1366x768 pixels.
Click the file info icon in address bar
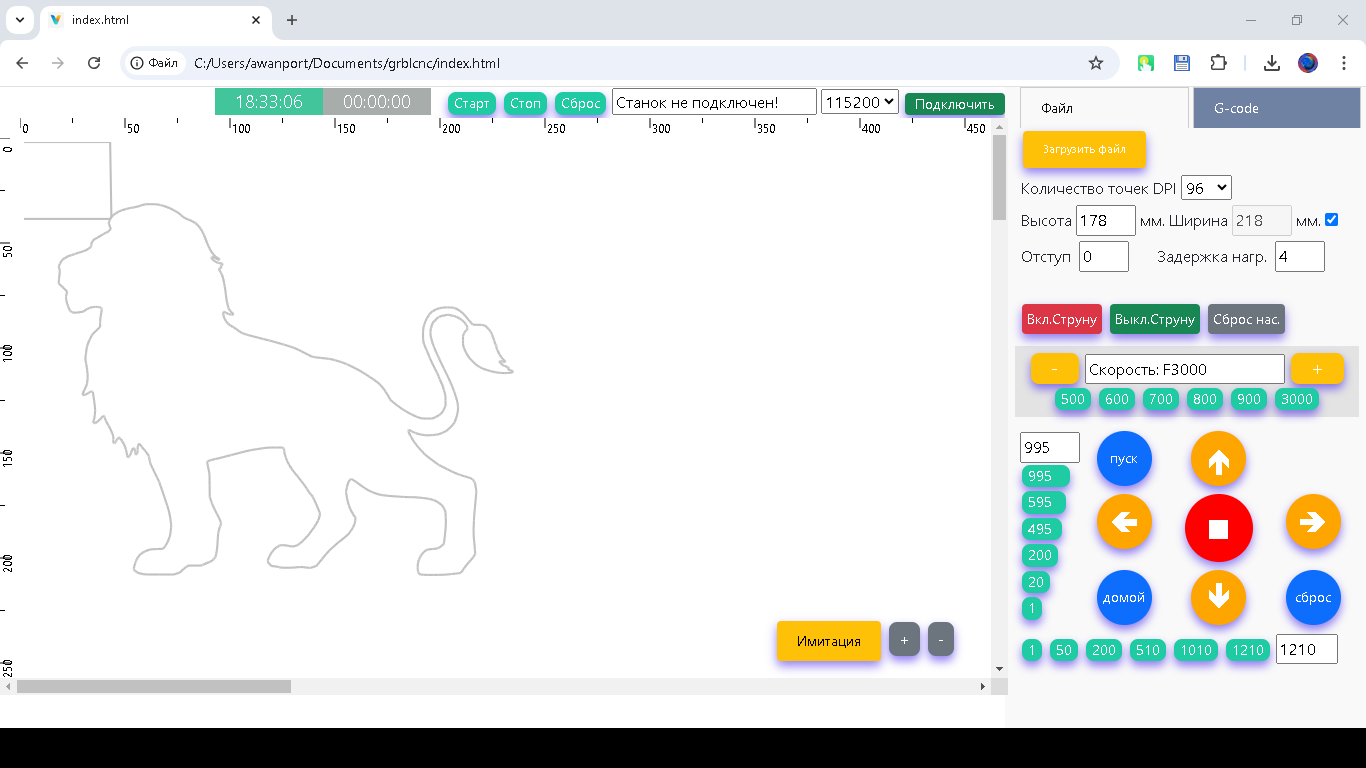pos(154,63)
